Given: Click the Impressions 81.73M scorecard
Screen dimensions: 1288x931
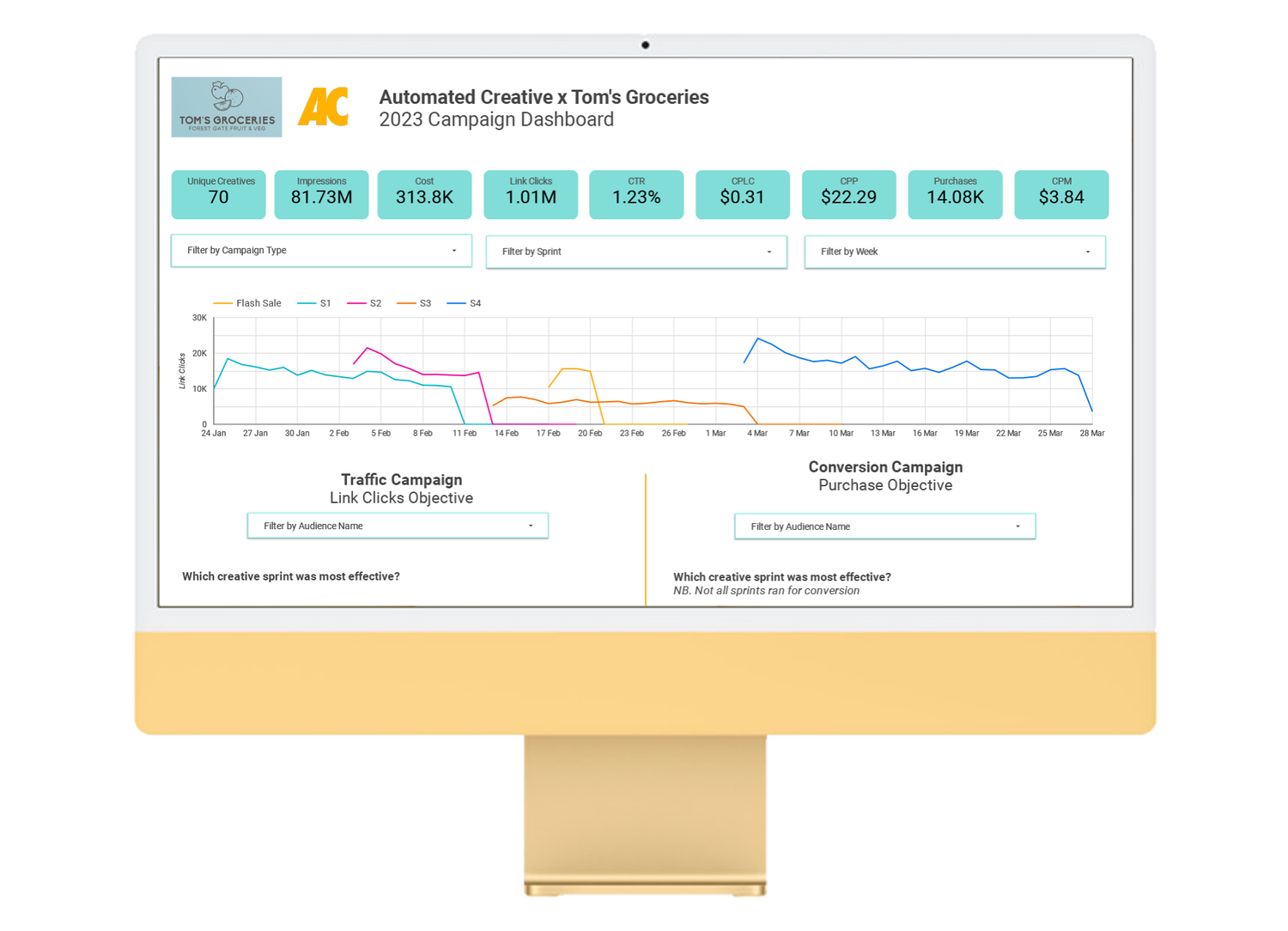Looking at the screenshot, I should [x=321, y=194].
